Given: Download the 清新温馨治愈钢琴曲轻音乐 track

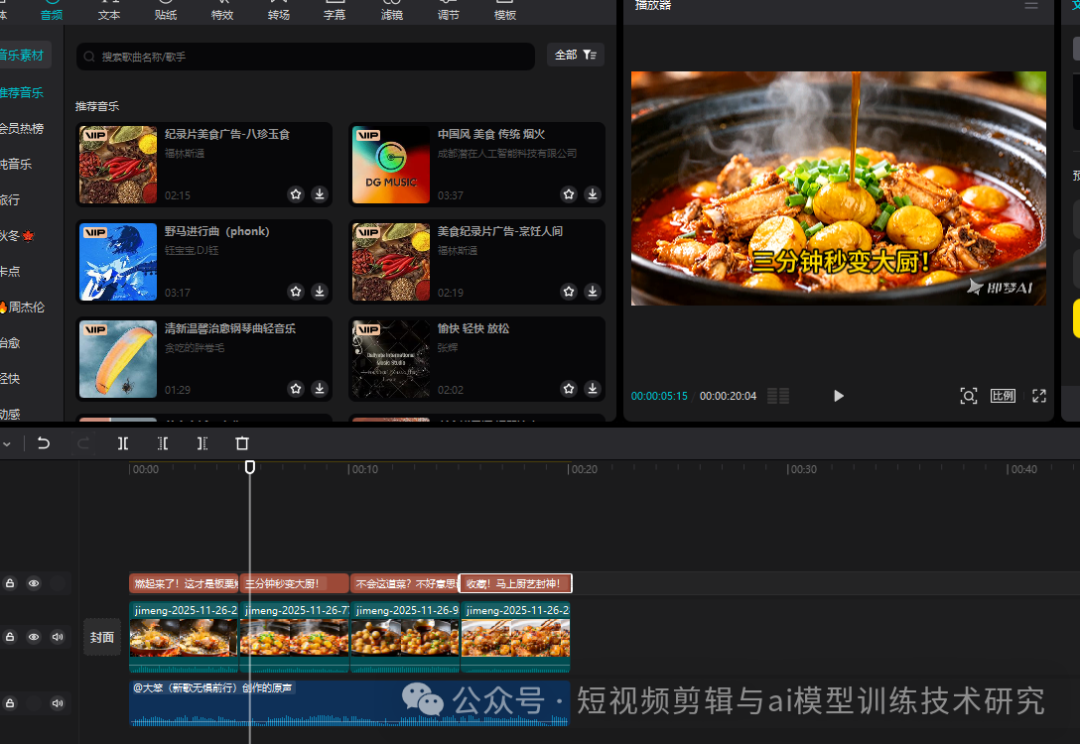Looking at the screenshot, I should 320,389.
